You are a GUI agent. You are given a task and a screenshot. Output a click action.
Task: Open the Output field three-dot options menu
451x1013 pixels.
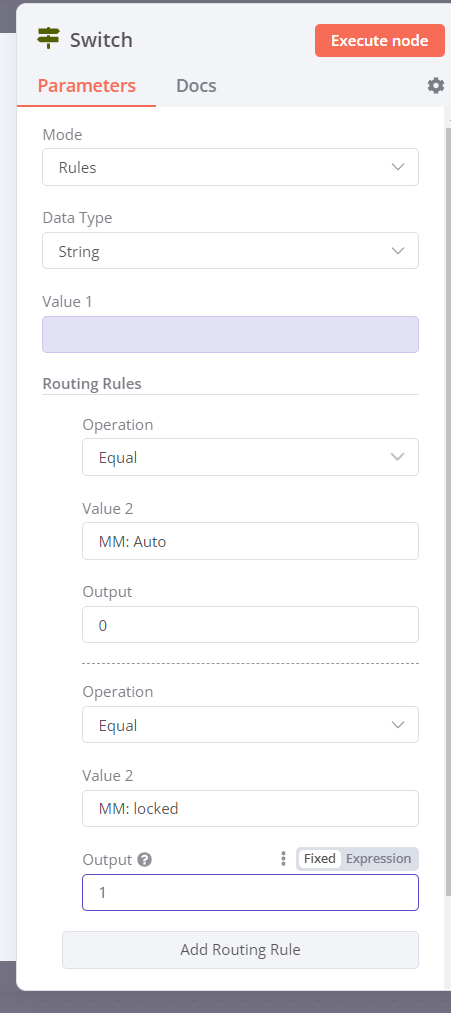283,859
